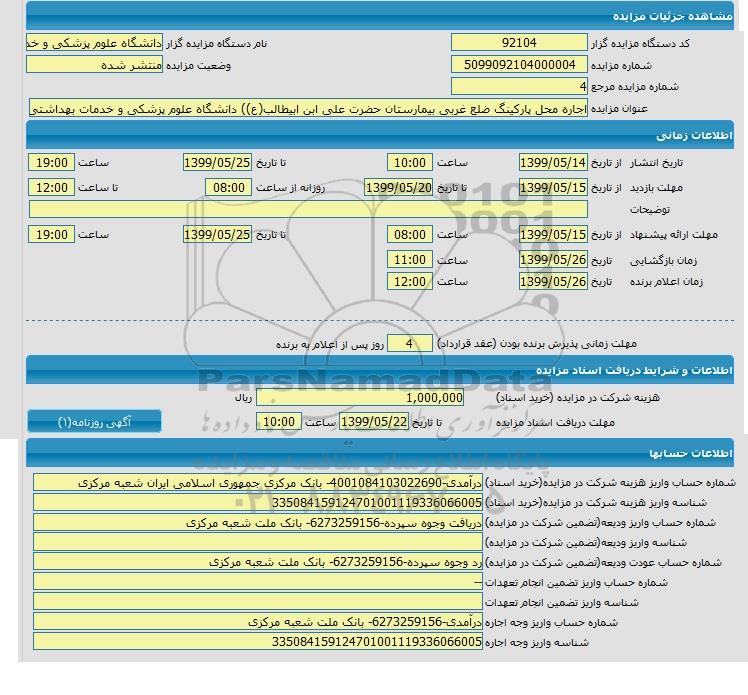Click the label مهلت دریافت اسناد مزایده
The height and width of the screenshot is (695, 748).
click(555, 423)
